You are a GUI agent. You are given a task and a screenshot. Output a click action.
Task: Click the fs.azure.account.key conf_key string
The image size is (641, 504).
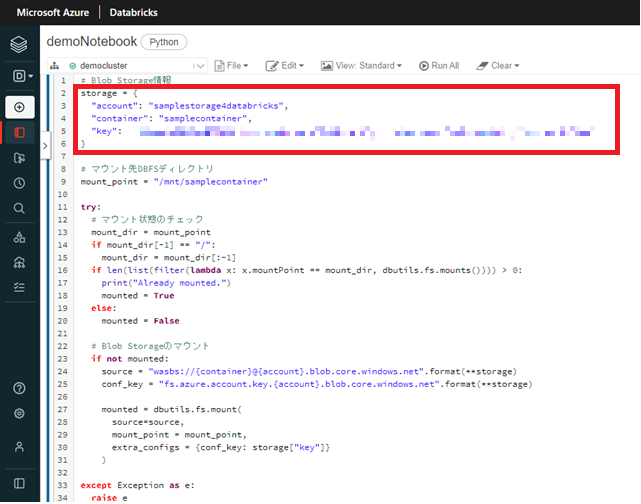point(299,384)
